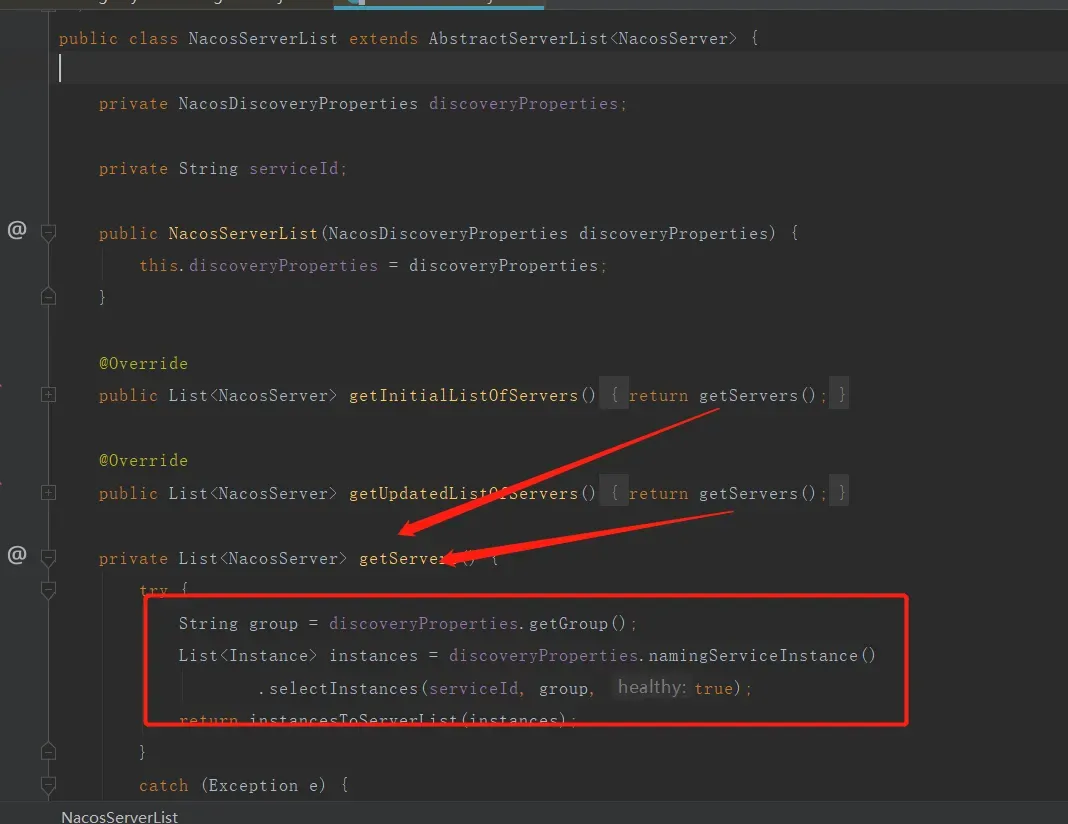
Task: Click the fold end marker after the constructor's closing brace
Action: [48, 296]
